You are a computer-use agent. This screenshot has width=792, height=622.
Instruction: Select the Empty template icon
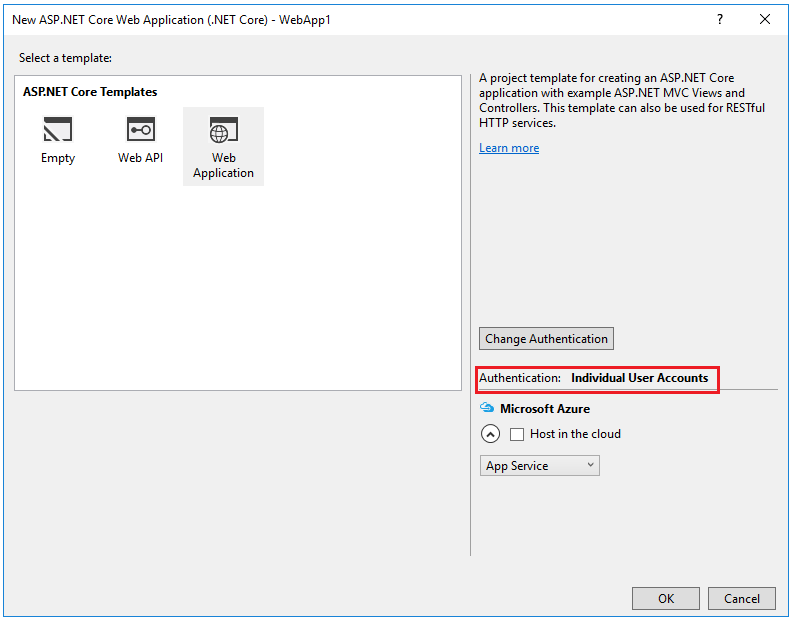58,130
